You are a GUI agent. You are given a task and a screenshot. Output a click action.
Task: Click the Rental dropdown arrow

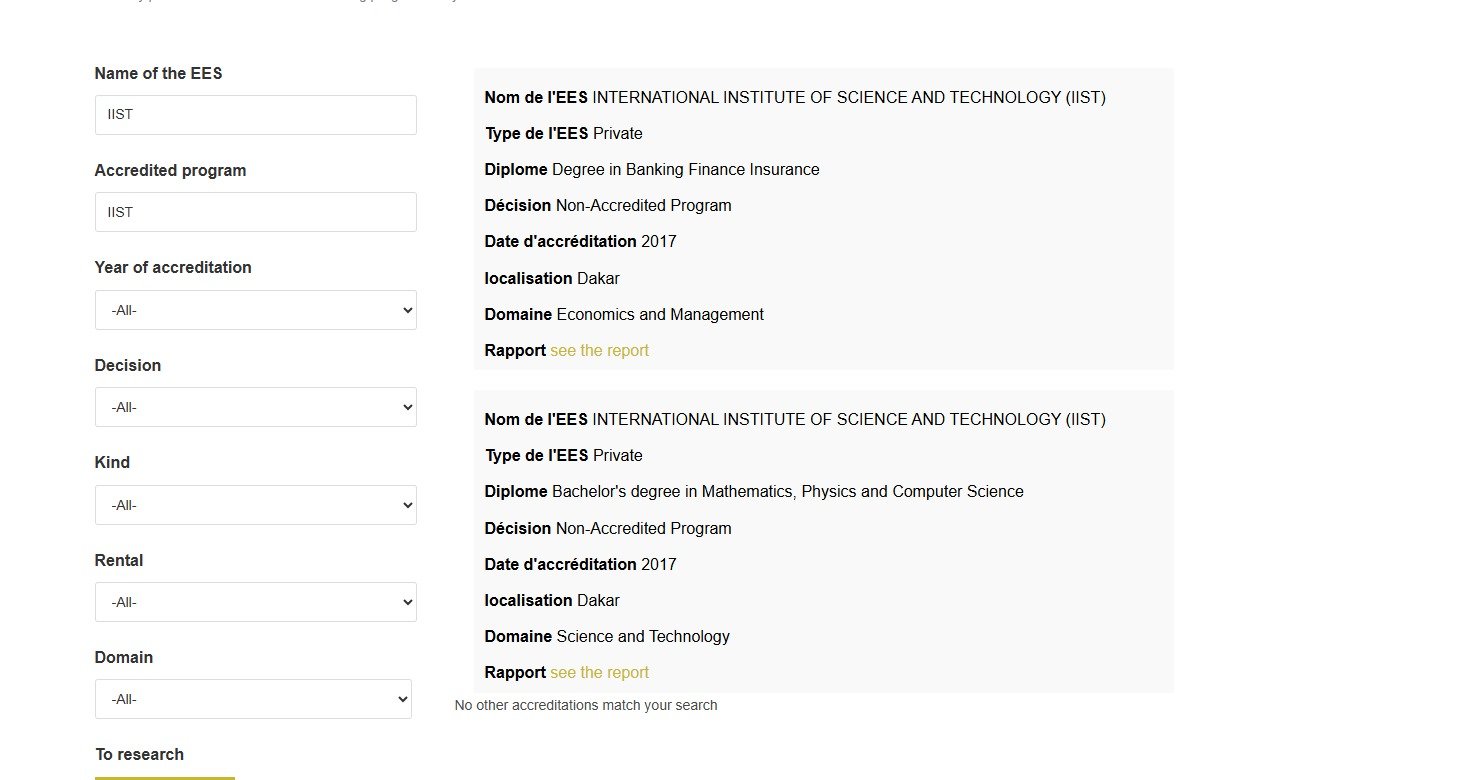coord(404,602)
